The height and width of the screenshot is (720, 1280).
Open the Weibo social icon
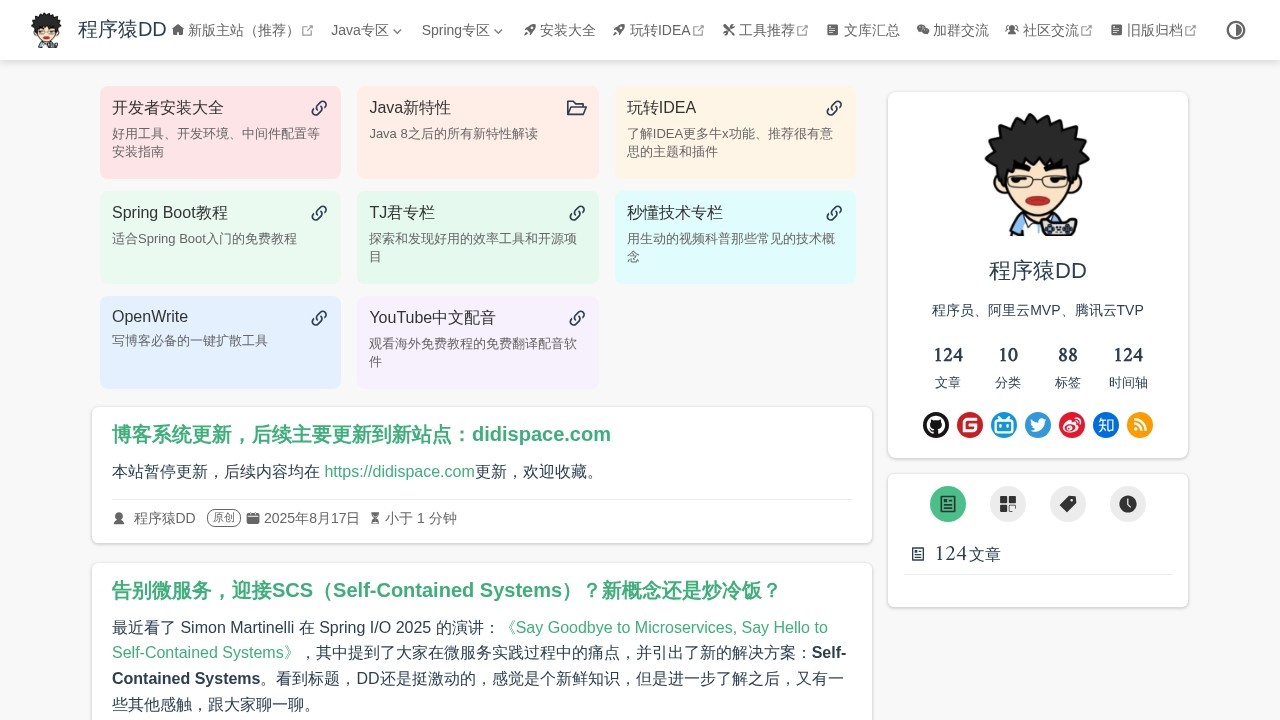(x=1072, y=425)
